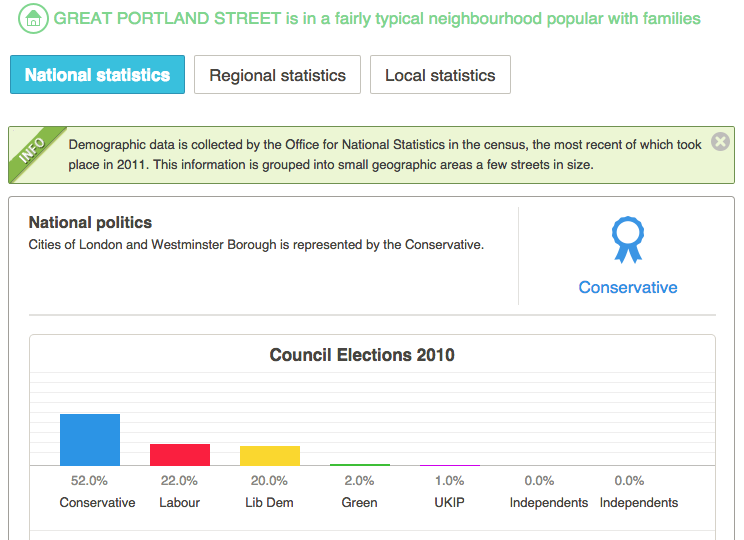Click the Labour label under chart
Viewport: 744px width, 540px height.
pyautogui.click(x=180, y=502)
